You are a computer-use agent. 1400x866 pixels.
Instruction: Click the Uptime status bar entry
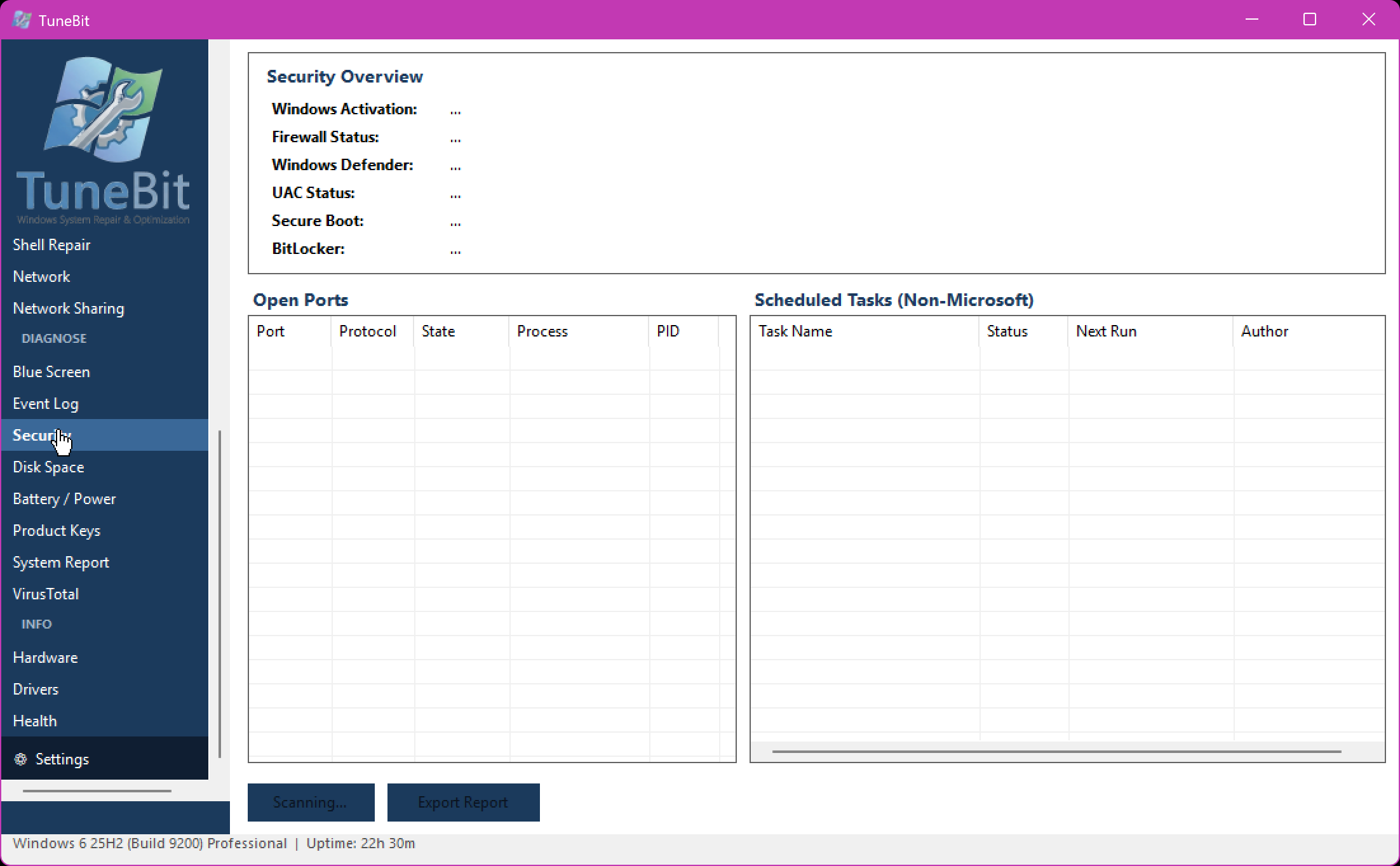(361, 844)
